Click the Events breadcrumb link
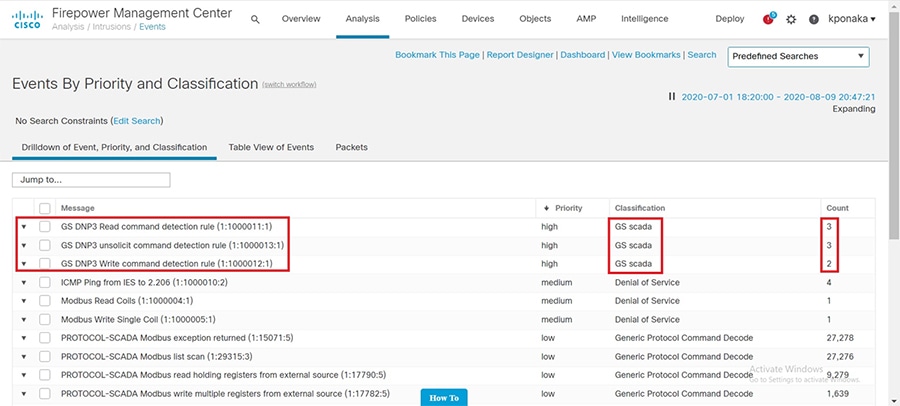Viewport: 900px width, 406px height. click(x=153, y=27)
